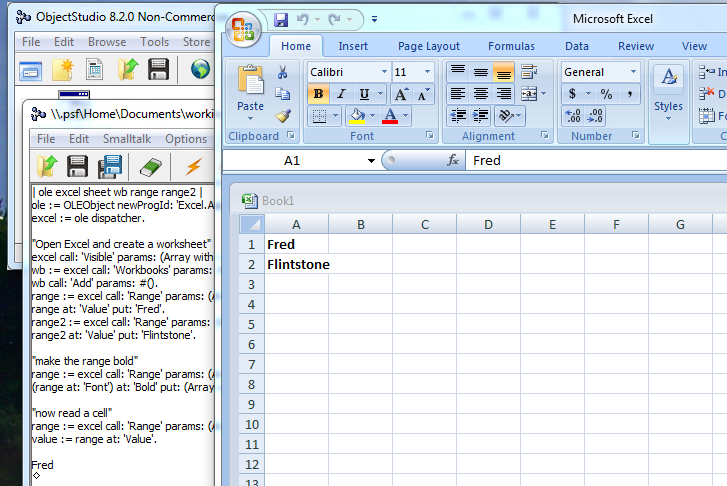Align text left in cell
The image size is (727, 486).
pyautogui.click(x=458, y=94)
